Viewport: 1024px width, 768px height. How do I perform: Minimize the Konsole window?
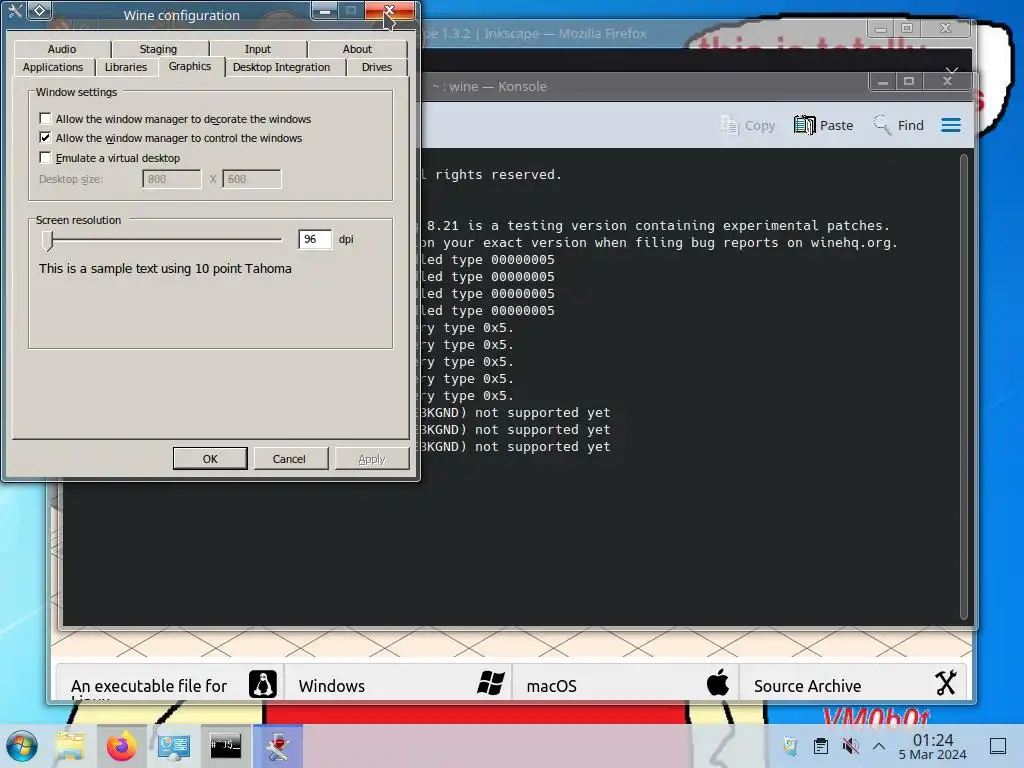(882, 82)
